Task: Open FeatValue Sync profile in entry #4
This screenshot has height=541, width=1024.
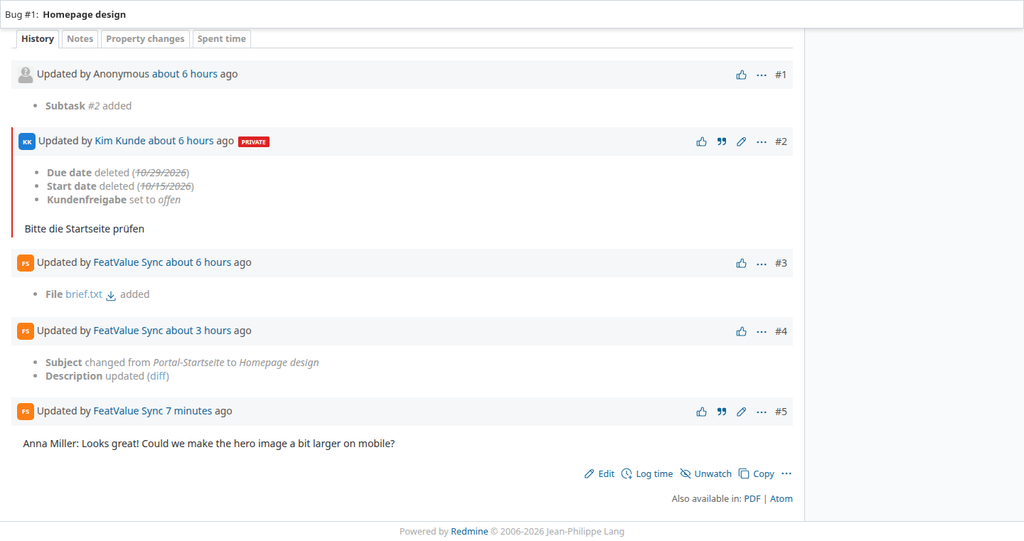Action: [x=128, y=330]
